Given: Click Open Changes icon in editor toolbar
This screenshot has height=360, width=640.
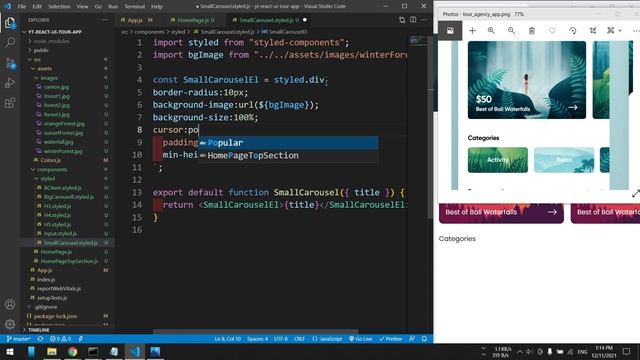Looking at the screenshot, I should [x=402, y=20].
